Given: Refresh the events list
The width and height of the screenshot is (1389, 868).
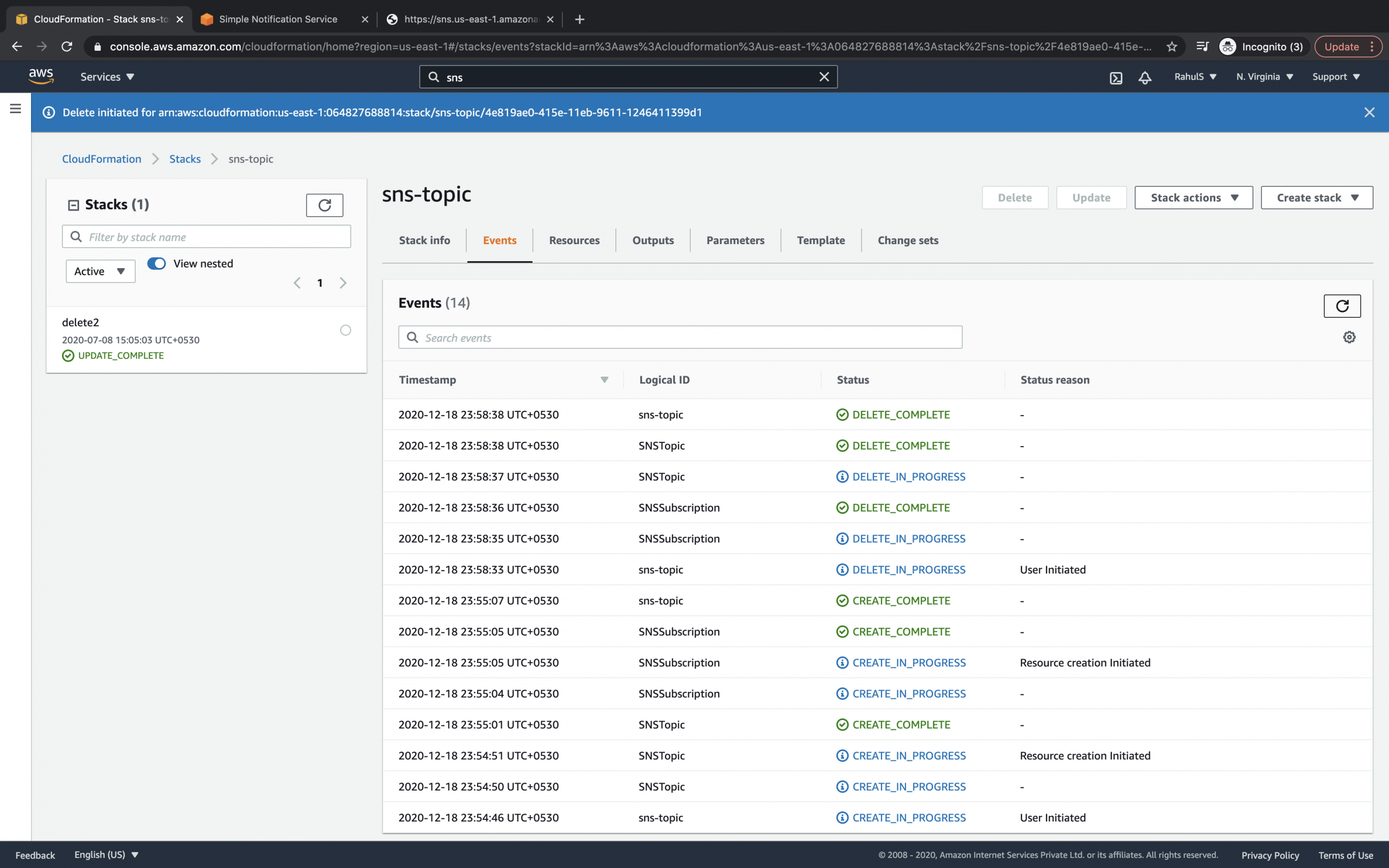Looking at the screenshot, I should 1341,306.
